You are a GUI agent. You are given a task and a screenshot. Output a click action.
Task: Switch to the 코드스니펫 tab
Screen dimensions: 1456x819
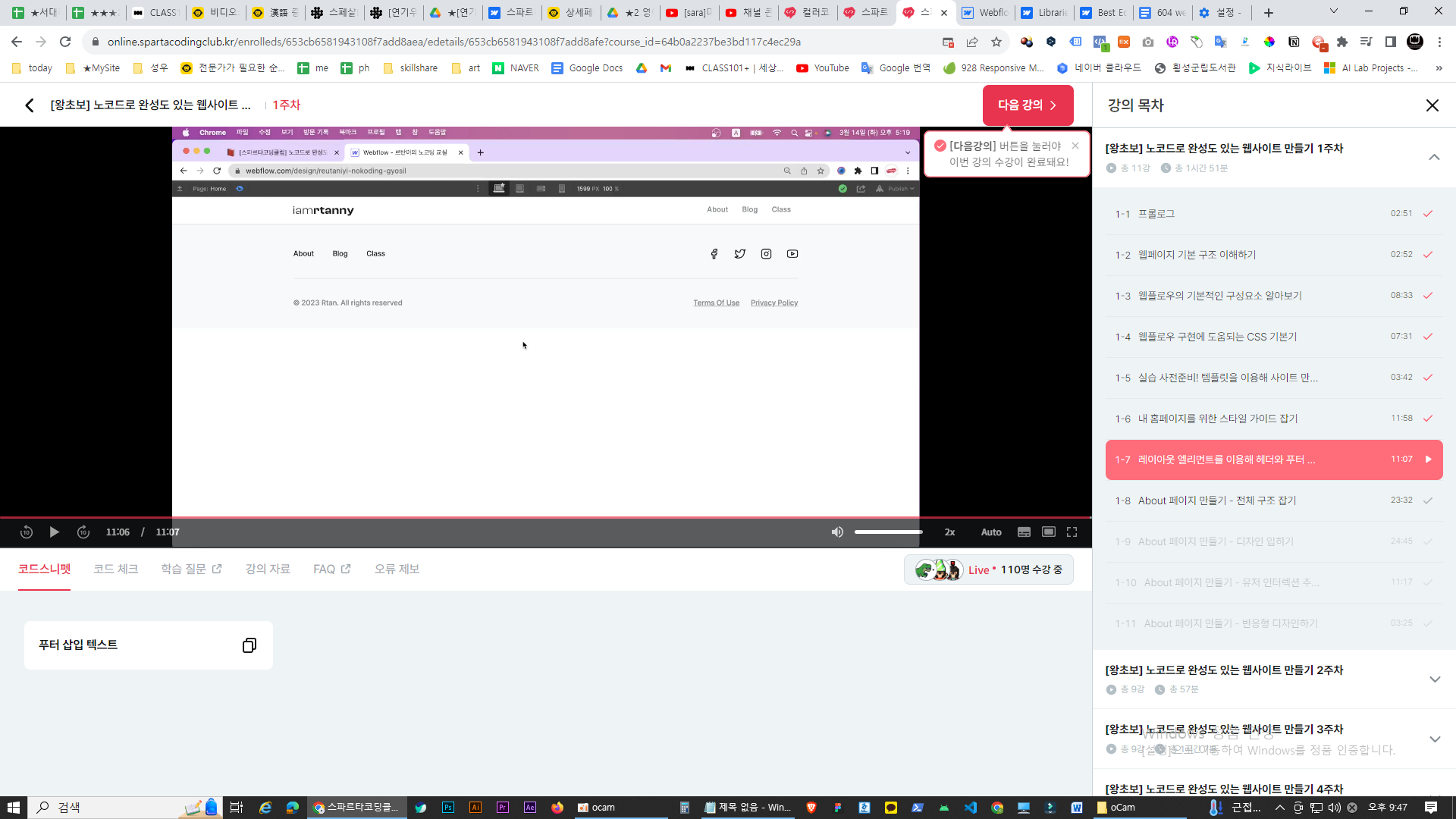click(x=45, y=569)
